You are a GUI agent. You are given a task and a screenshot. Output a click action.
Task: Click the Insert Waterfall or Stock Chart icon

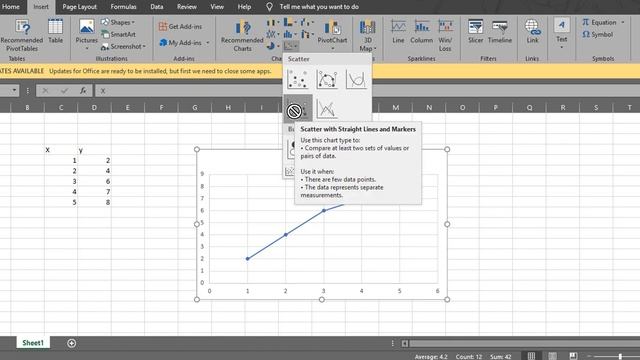click(x=305, y=22)
